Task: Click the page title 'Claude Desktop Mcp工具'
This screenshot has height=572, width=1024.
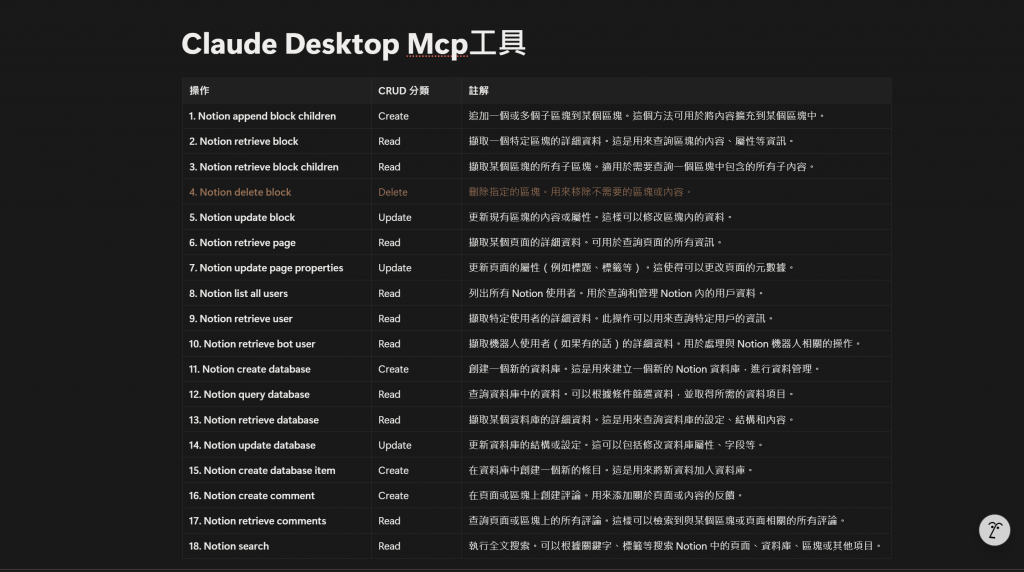Action: coord(353,44)
